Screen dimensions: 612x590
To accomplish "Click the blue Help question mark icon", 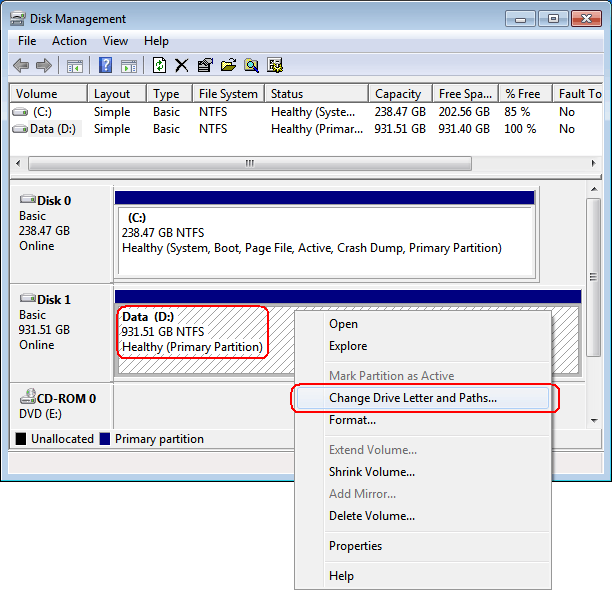I will coord(105,65).
